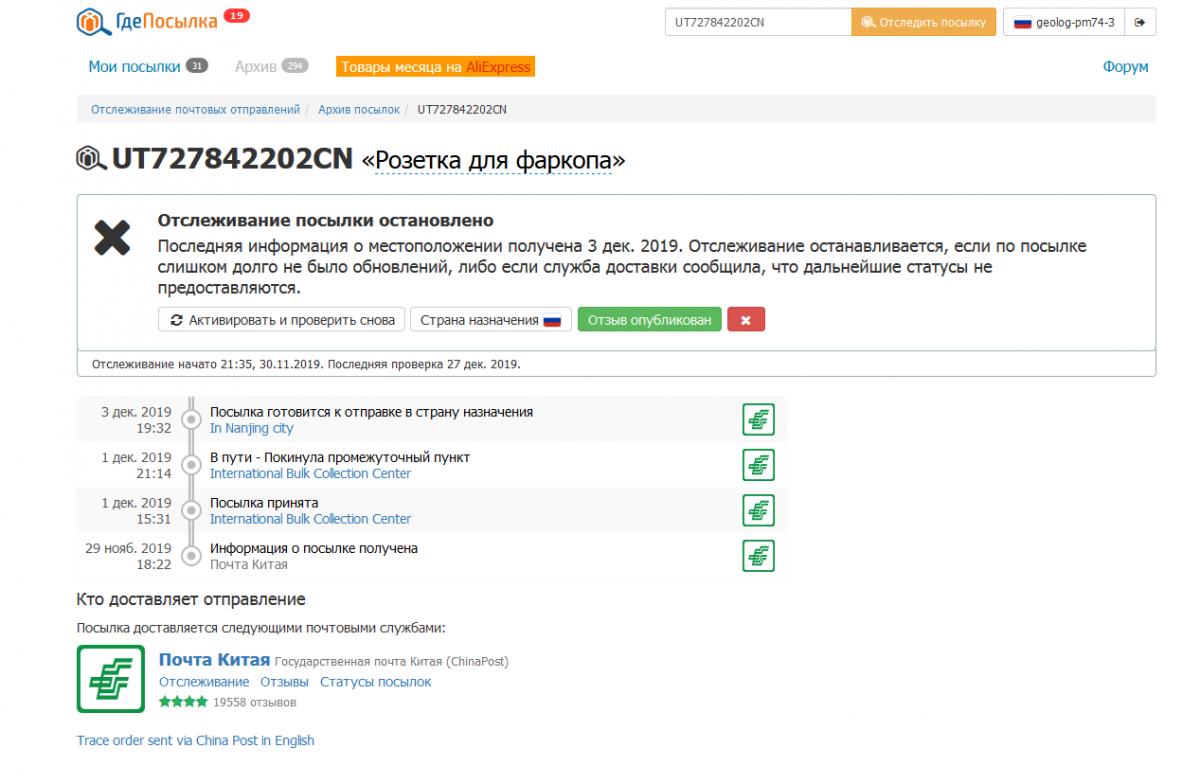1200x784 pixels.
Task: Click the green Отзыв опубликован button
Action: 649,320
